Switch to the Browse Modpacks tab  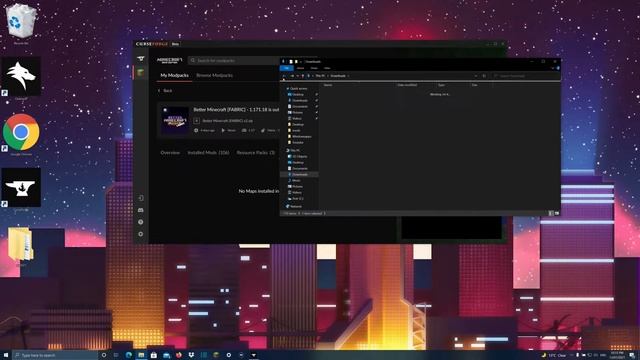pos(214,76)
